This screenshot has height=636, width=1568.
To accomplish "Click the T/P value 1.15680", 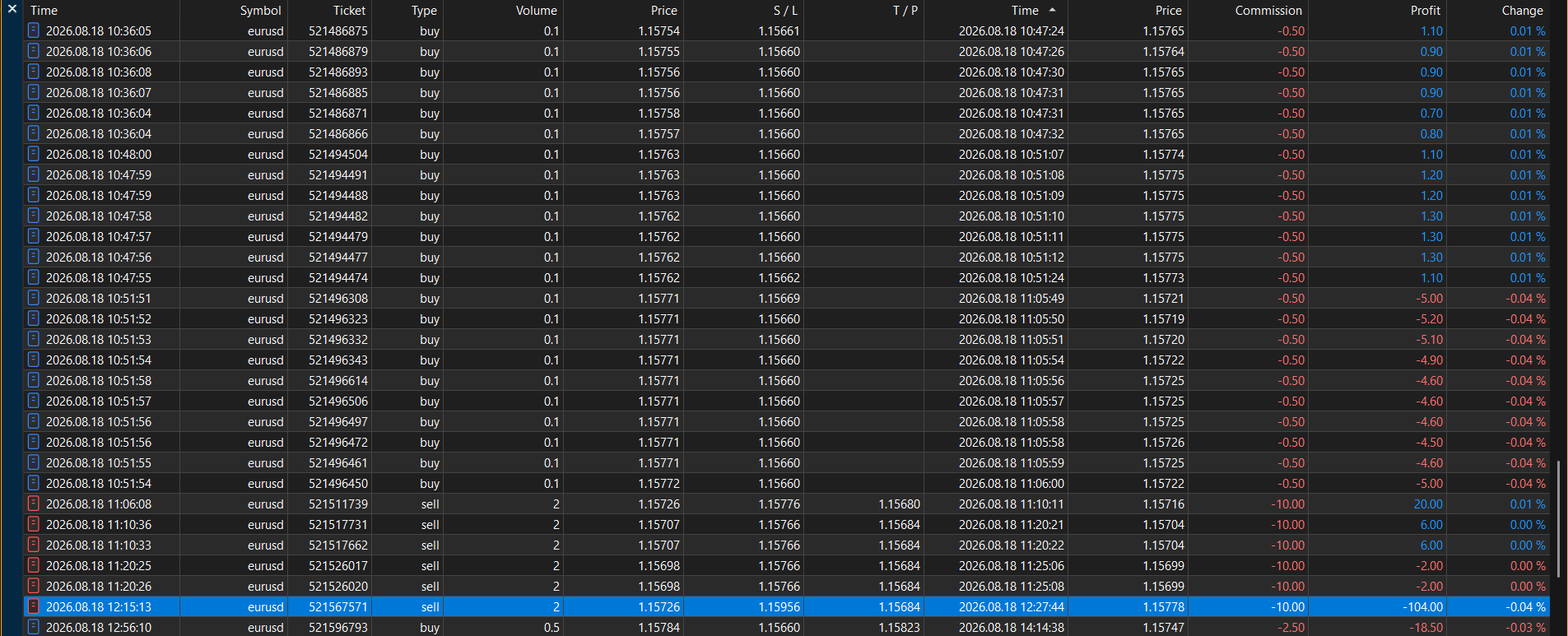I will [899, 504].
